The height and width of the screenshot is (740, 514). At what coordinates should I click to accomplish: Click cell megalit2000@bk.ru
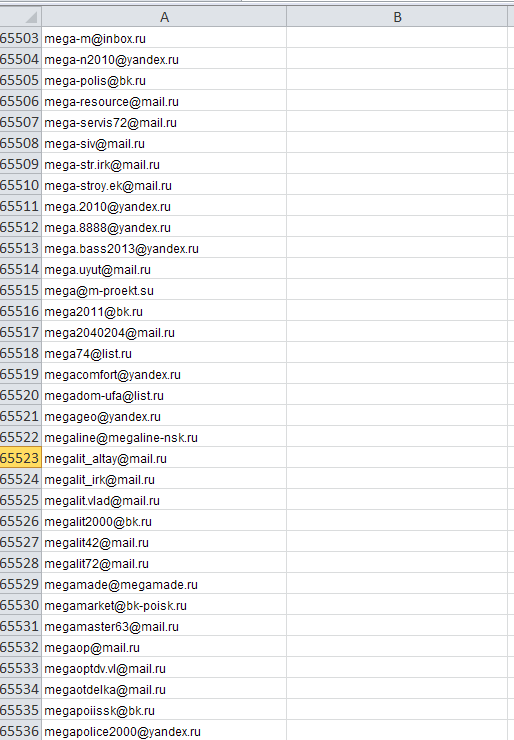coord(164,521)
